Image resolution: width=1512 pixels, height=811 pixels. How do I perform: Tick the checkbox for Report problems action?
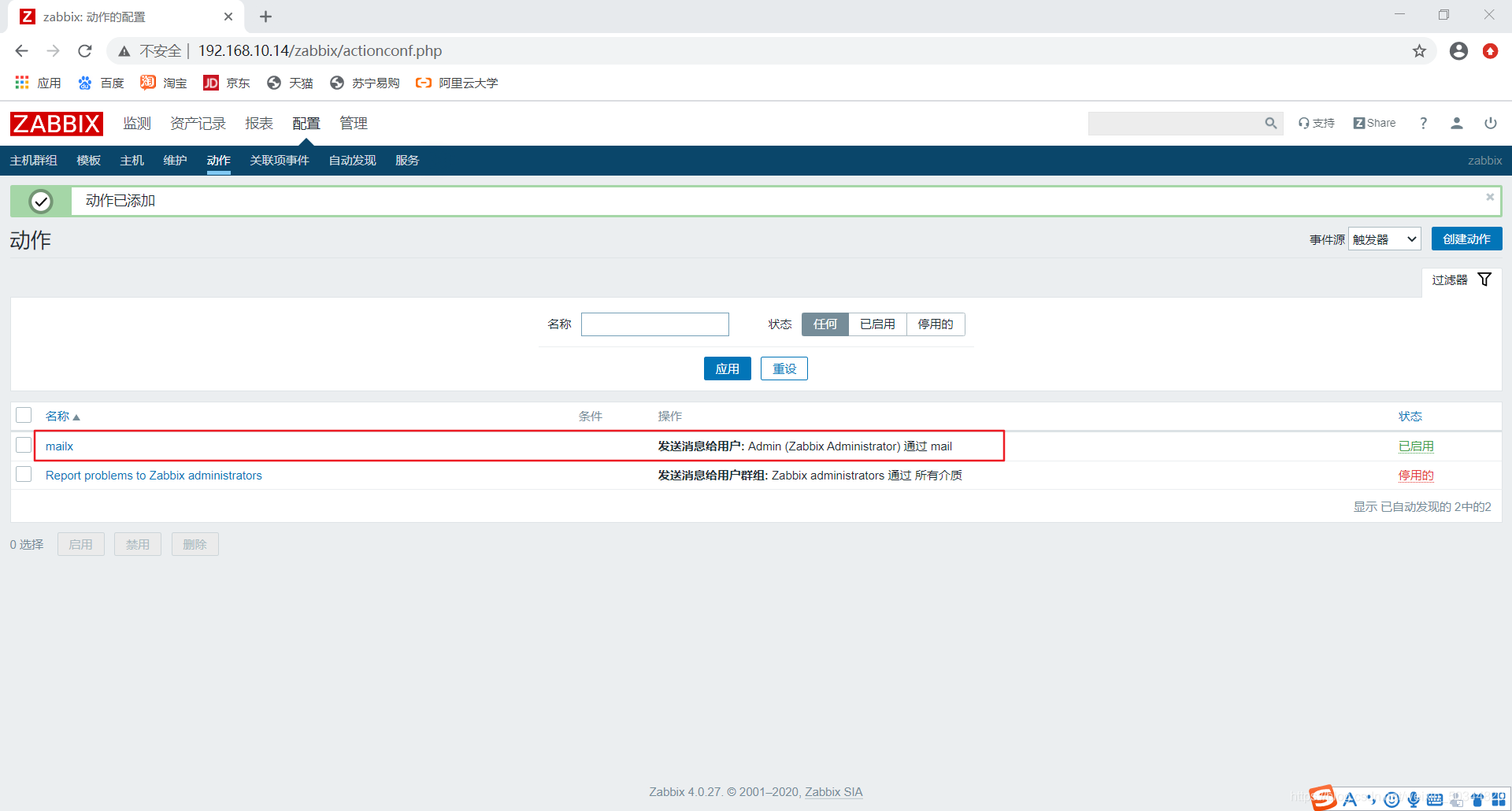tap(24, 474)
